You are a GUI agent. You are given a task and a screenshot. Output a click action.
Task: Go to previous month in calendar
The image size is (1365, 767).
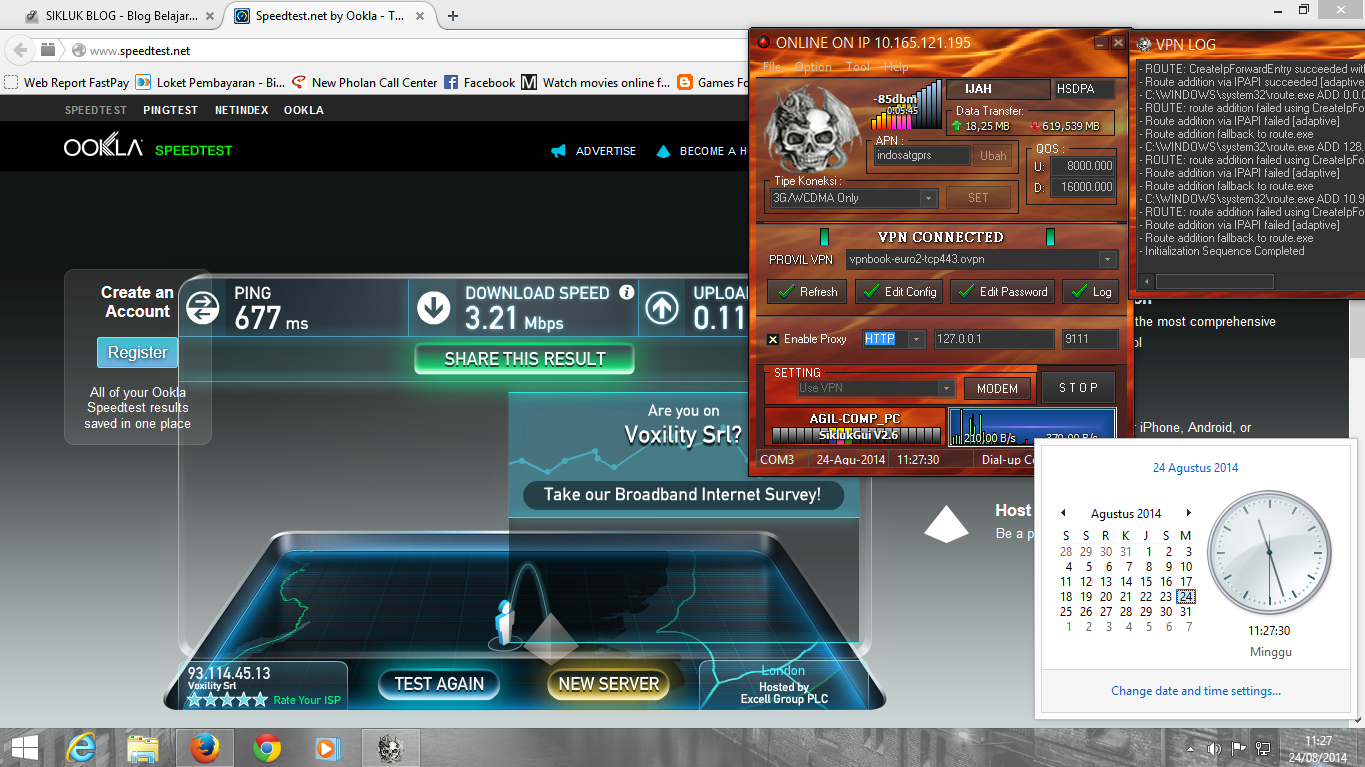(x=1063, y=513)
